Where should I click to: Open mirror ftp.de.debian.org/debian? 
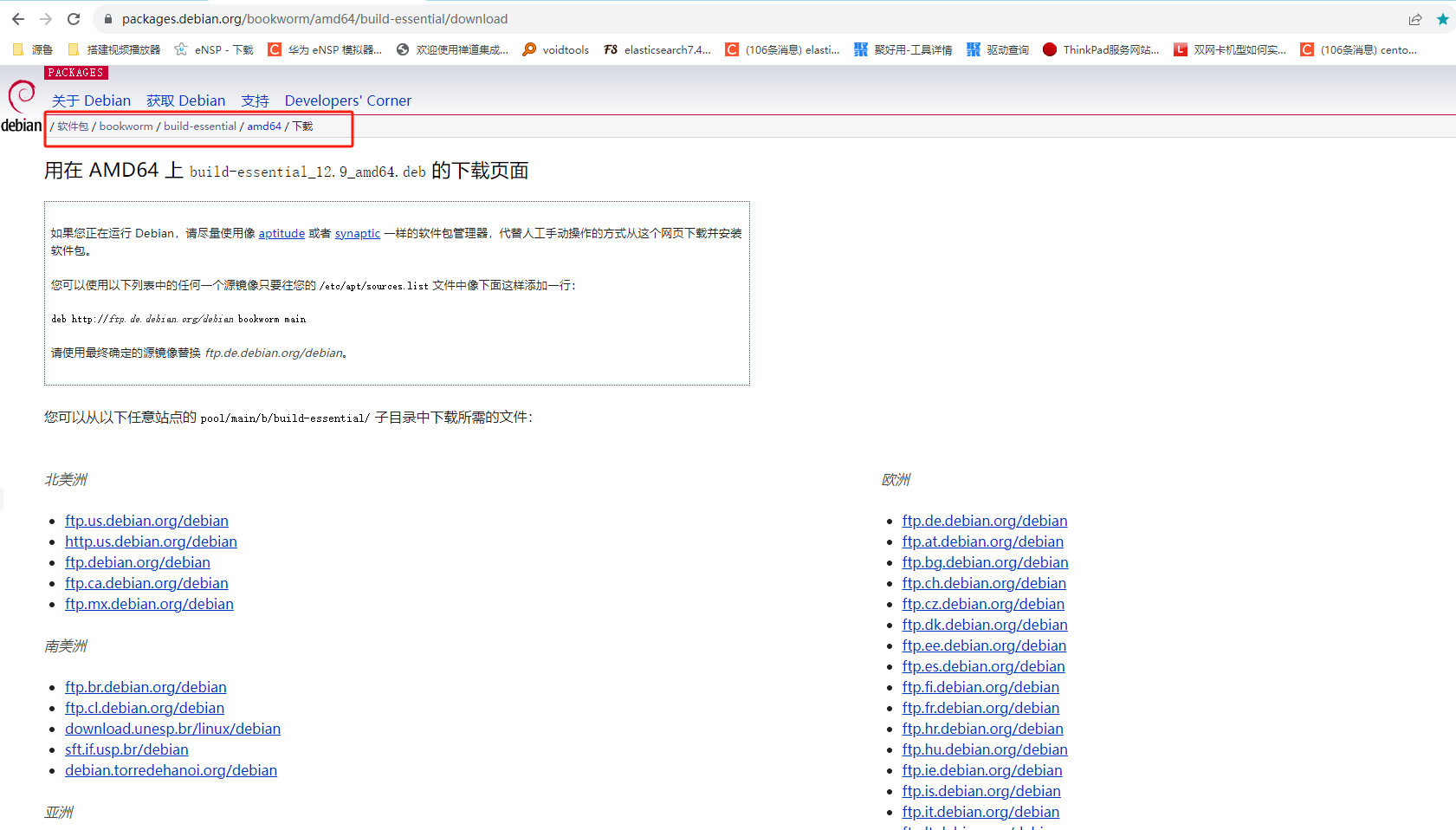coord(985,521)
